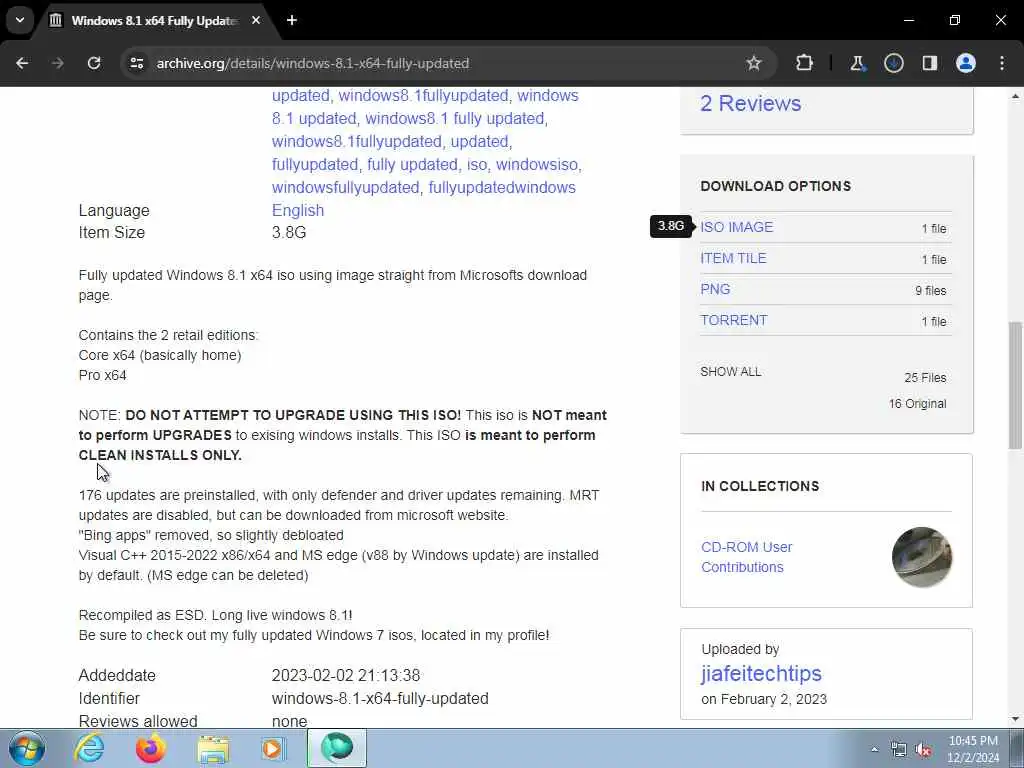The width and height of the screenshot is (1024, 768).
Task: Click the windowsiso tag link
Action: click(538, 165)
